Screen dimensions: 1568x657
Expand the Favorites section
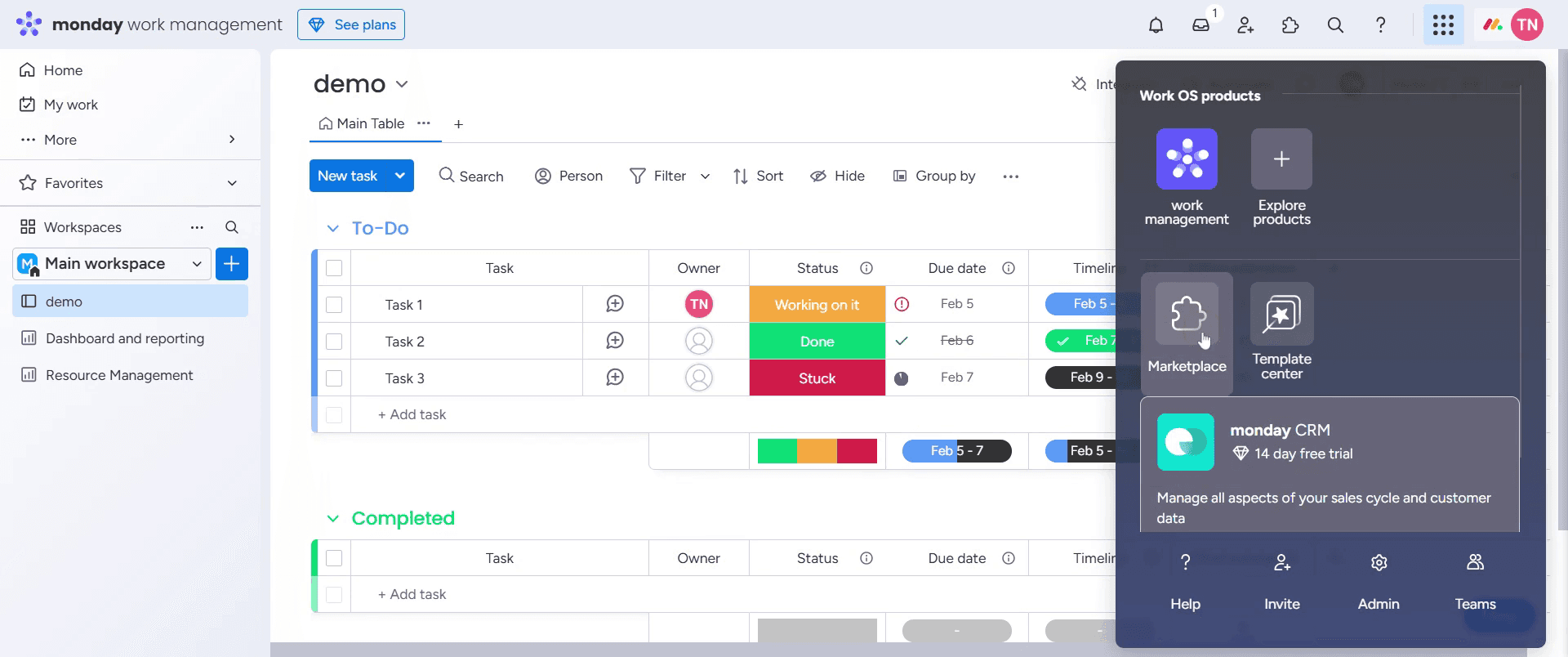coord(232,183)
